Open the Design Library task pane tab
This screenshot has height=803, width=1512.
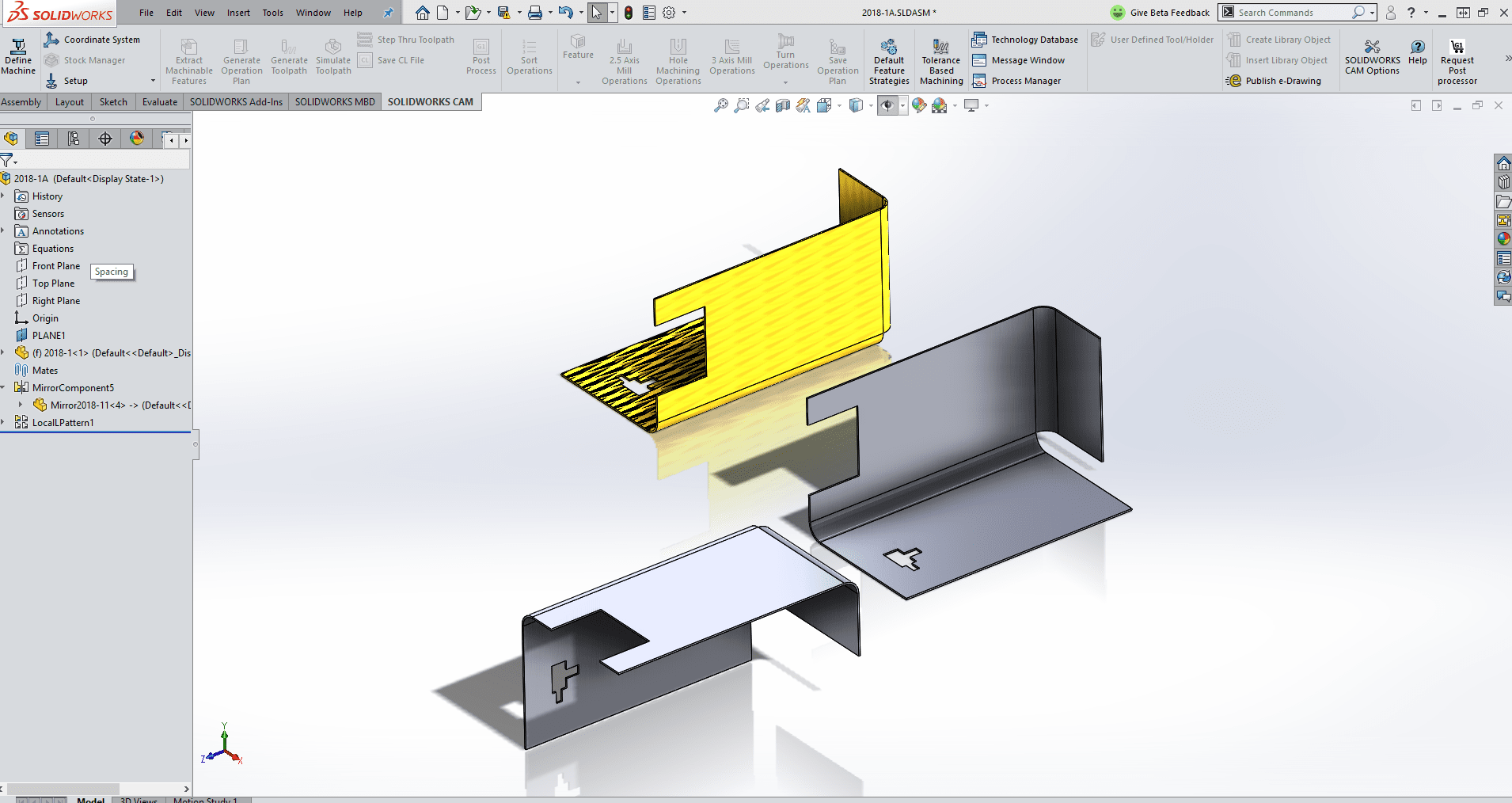[x=1503, y=182]
